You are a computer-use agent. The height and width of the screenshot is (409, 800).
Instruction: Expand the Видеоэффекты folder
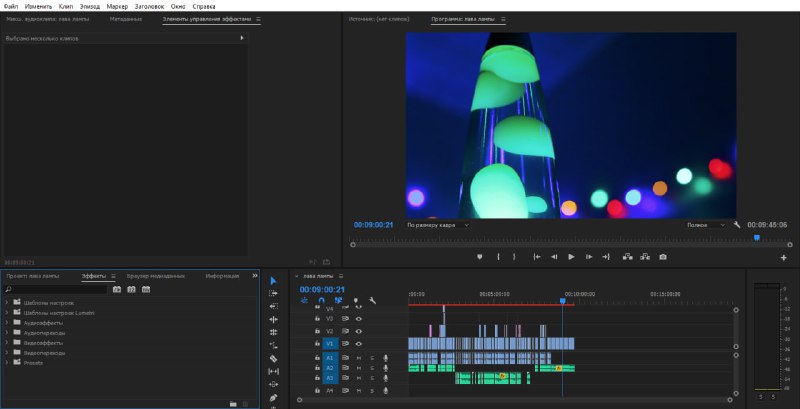coord(7,342)
